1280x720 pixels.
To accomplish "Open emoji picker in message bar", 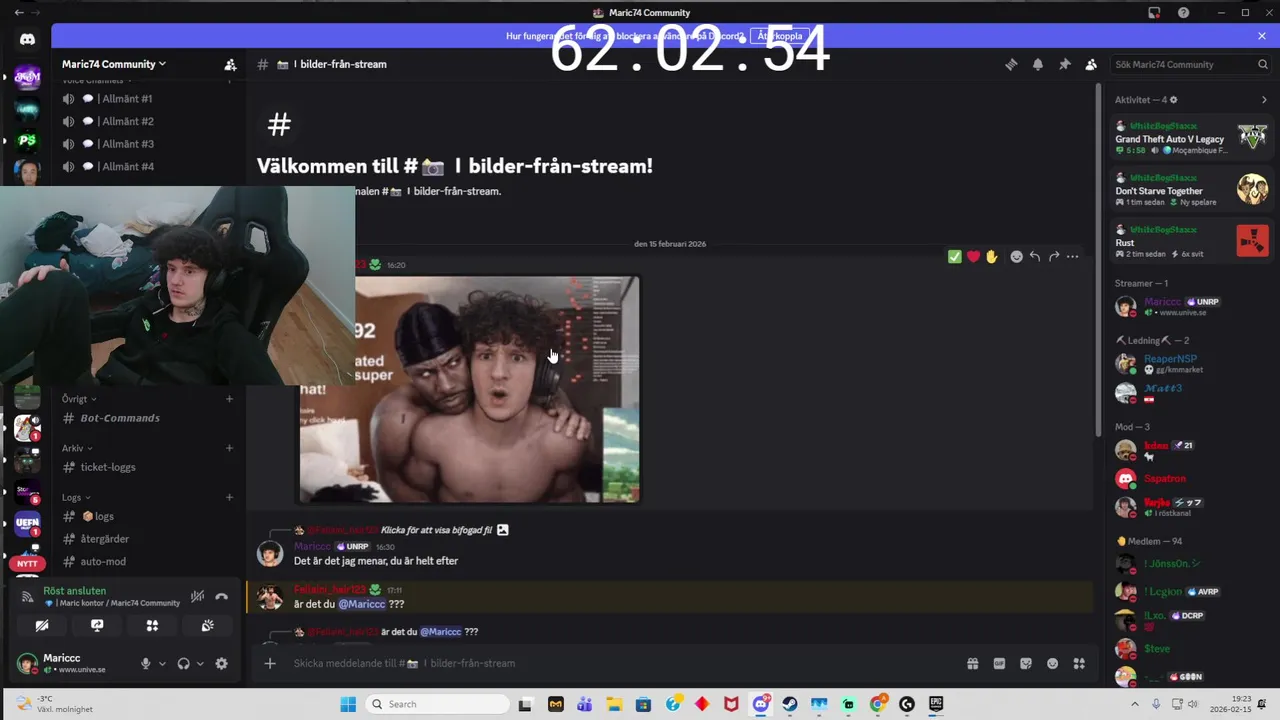I will pos(1052,663).
